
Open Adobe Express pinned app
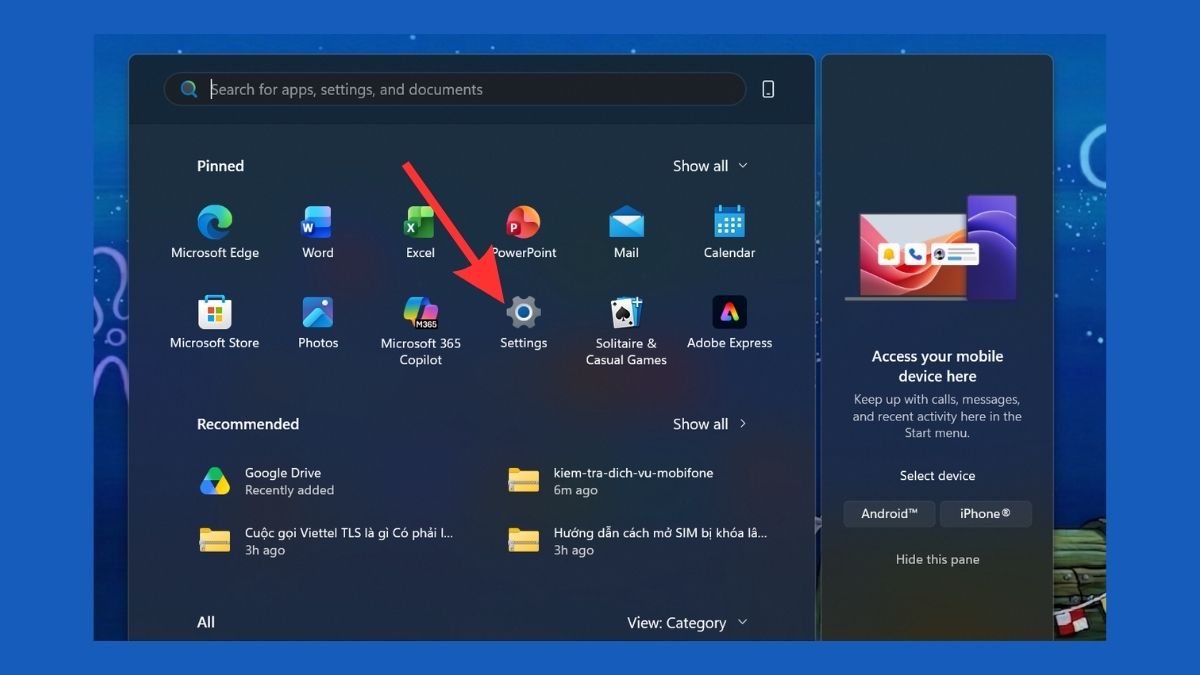click(x=729, y=312)
